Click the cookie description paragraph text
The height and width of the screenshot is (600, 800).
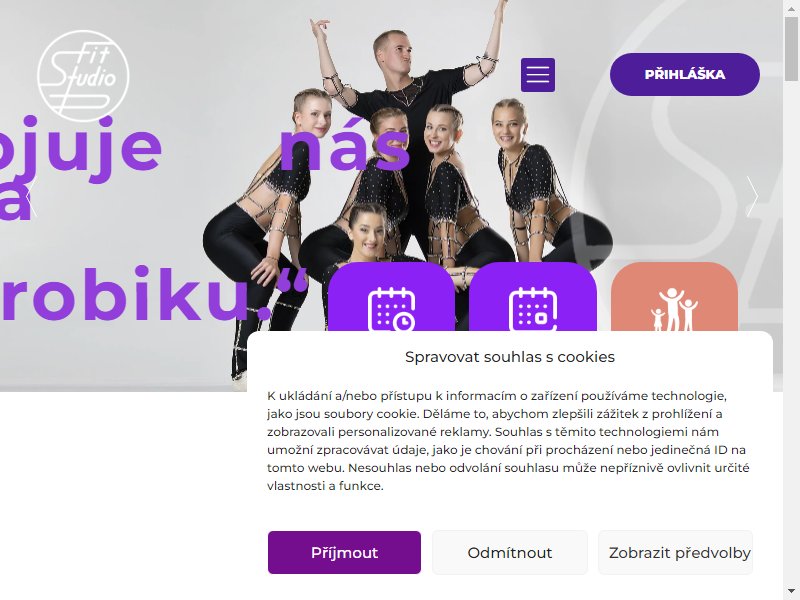tap(508, 441)
